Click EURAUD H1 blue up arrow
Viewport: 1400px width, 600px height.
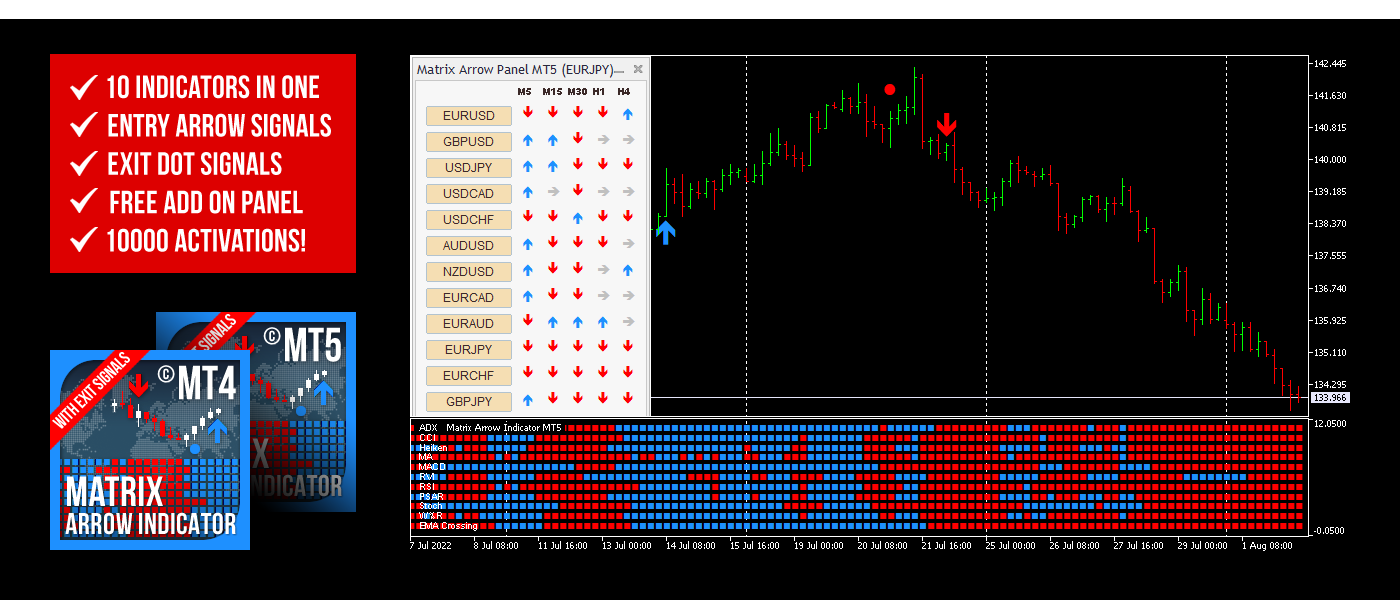[x=603, y=322]
